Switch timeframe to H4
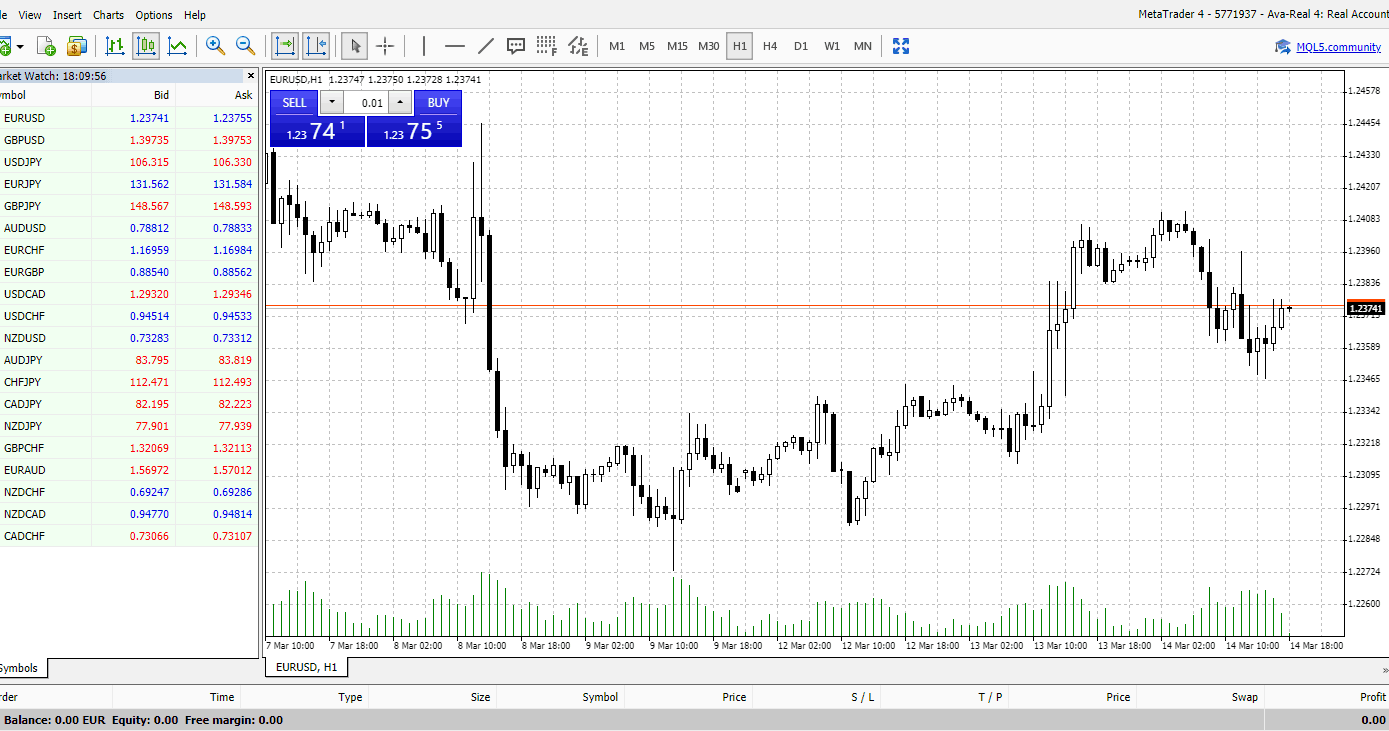This screenshot has height=731, width=1389. 770,46
